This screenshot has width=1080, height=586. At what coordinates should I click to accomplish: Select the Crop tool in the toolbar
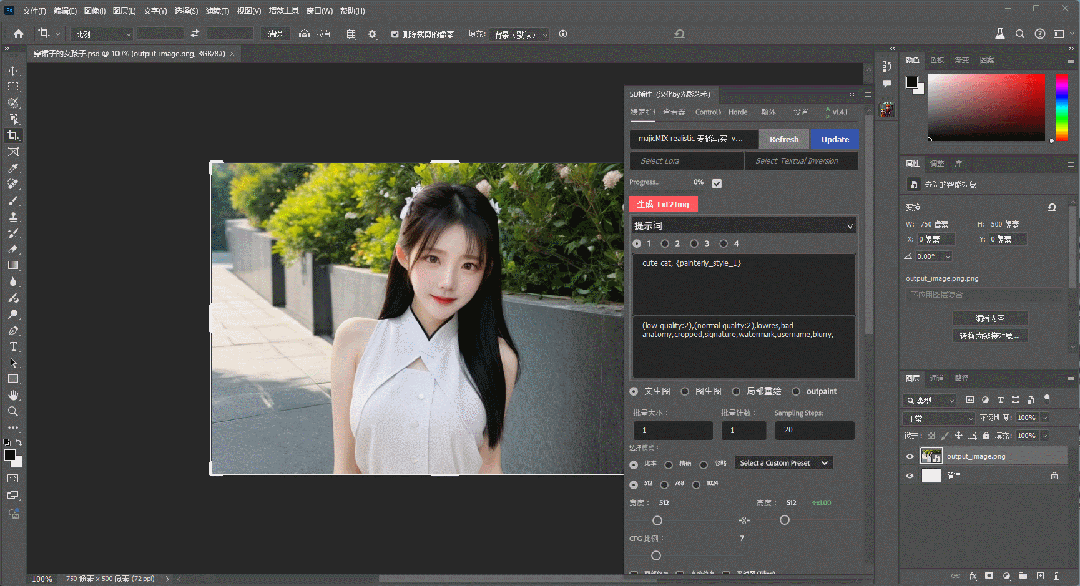tap(14, 135)
